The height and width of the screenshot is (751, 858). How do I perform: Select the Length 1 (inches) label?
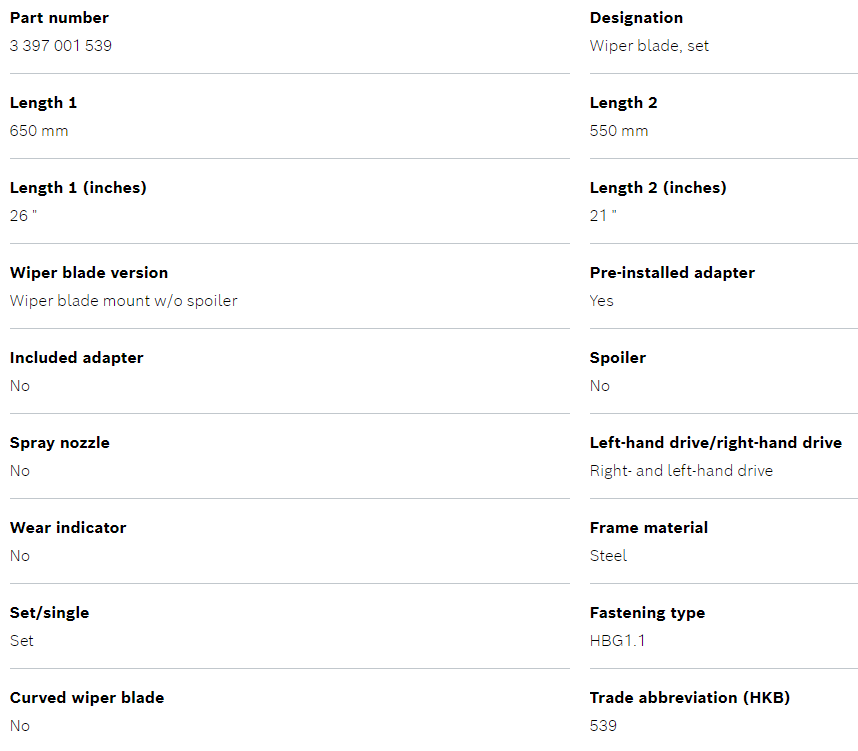click(78, 188)
